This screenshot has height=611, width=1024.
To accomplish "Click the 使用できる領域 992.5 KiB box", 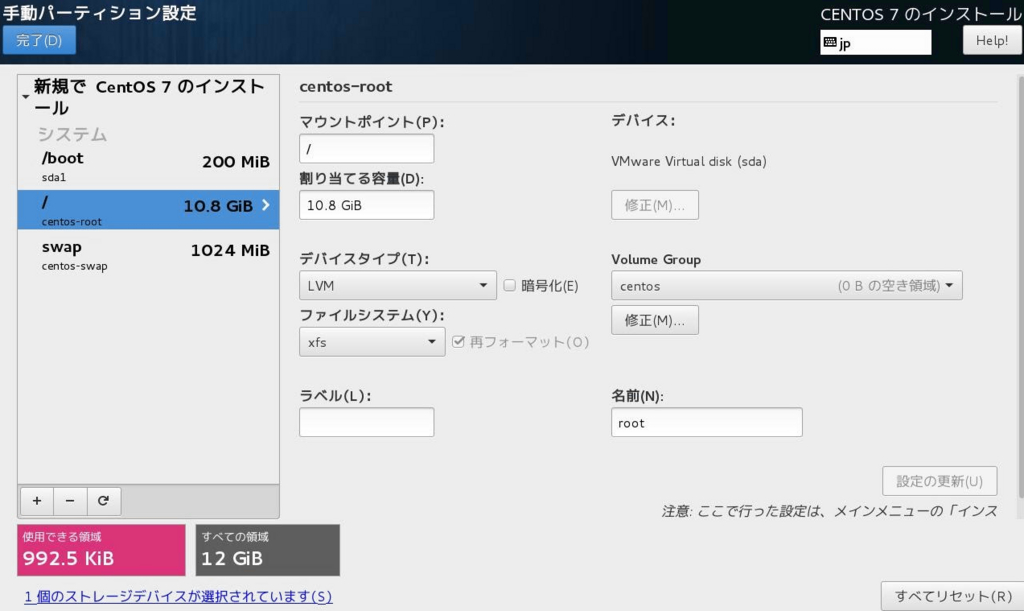I will 101,550.
